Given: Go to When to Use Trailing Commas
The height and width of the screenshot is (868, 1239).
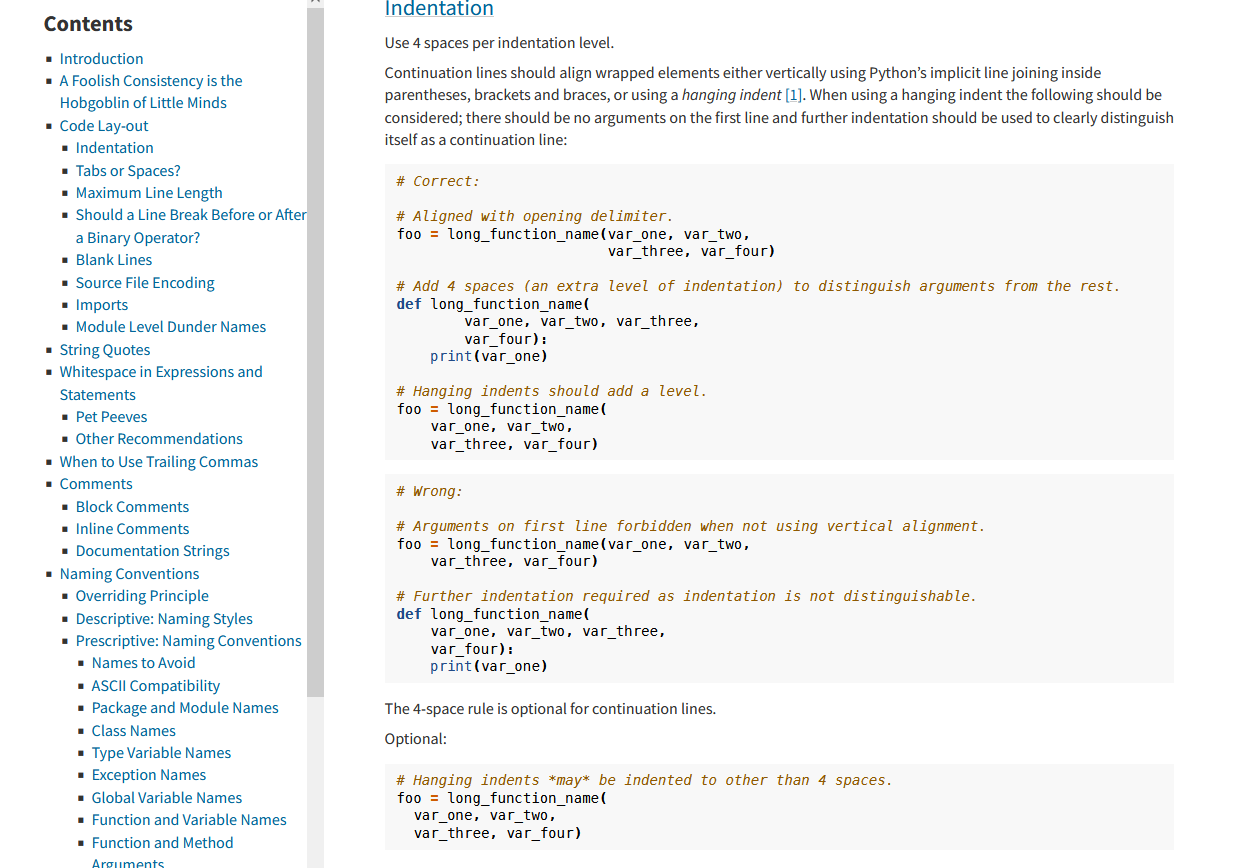Looking at the screenshot, I should tap(159, 462).
